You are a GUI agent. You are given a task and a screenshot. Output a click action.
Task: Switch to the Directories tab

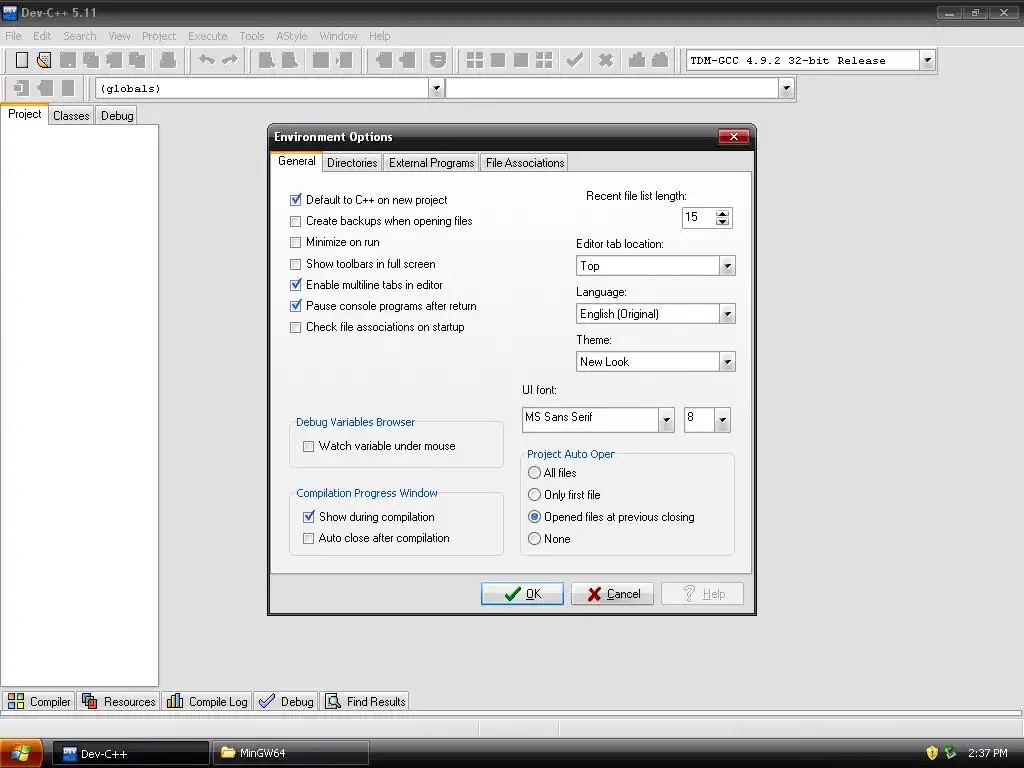pos(352,163)
